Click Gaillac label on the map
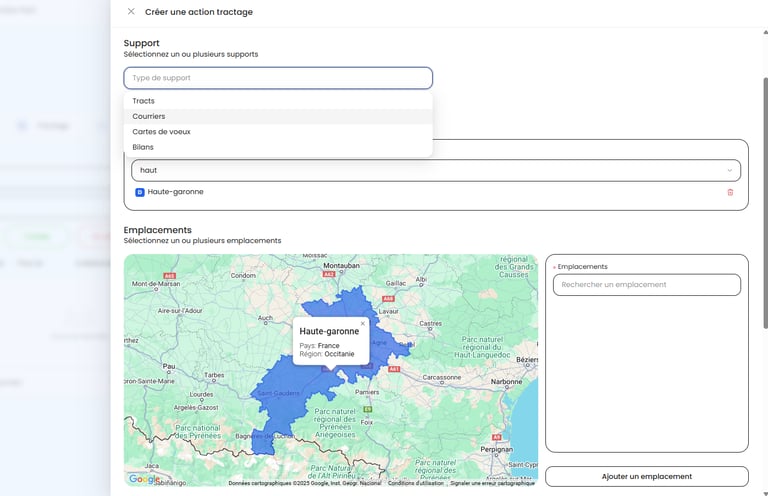The width and height of the screenshot is (768, 496). pos(396,283)
